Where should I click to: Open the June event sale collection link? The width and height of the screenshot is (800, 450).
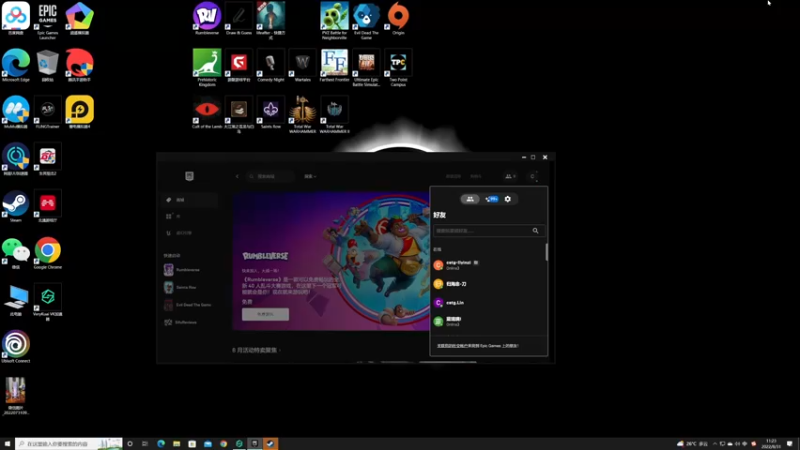coord(256,350)
